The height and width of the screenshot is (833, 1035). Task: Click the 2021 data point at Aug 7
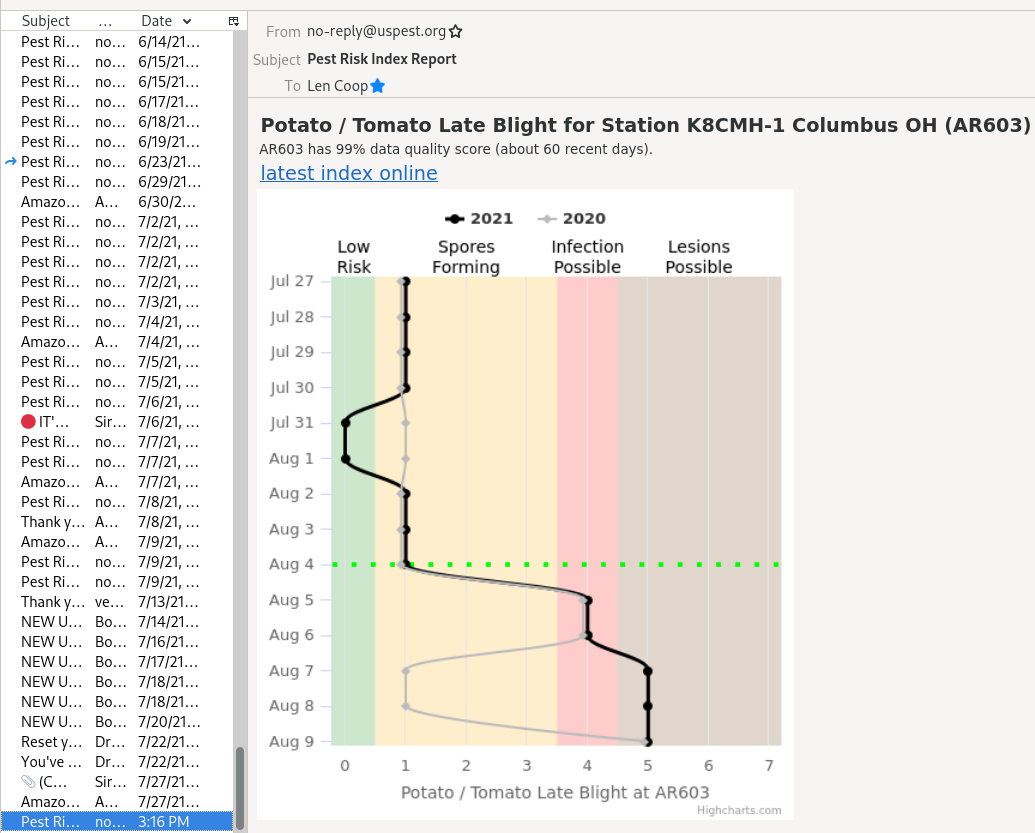coord(648,671)
